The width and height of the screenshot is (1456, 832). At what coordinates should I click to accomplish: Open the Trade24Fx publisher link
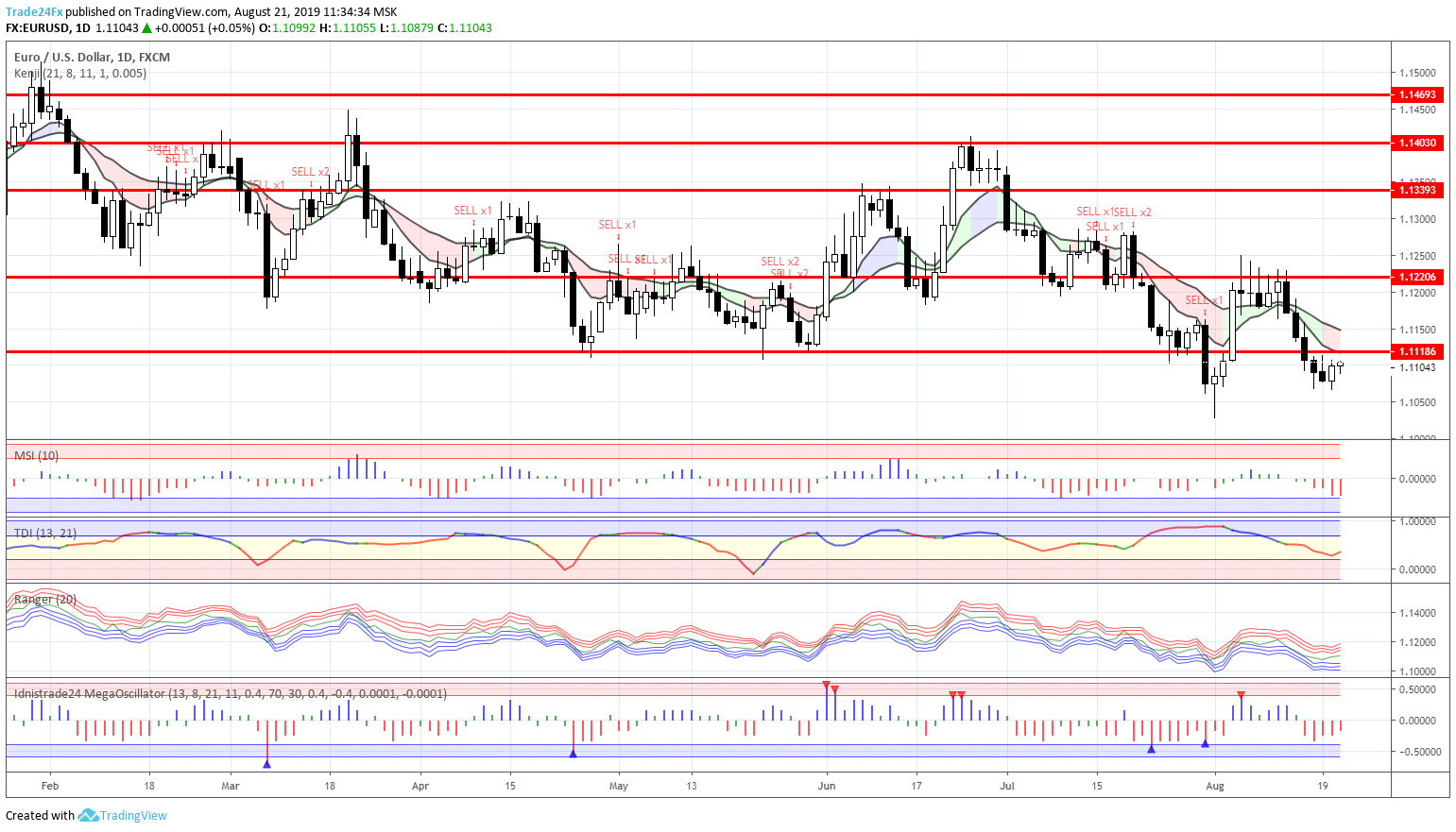click(34, 12)
